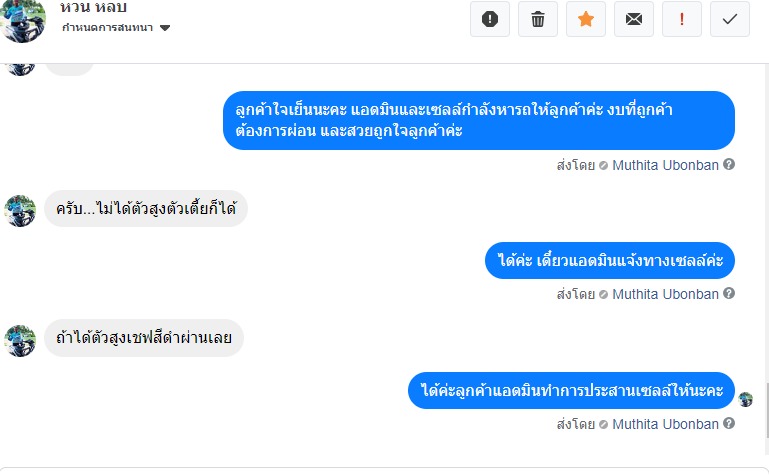Click help icon under last sent message
The image size is (769, 476).
(729, 424)
